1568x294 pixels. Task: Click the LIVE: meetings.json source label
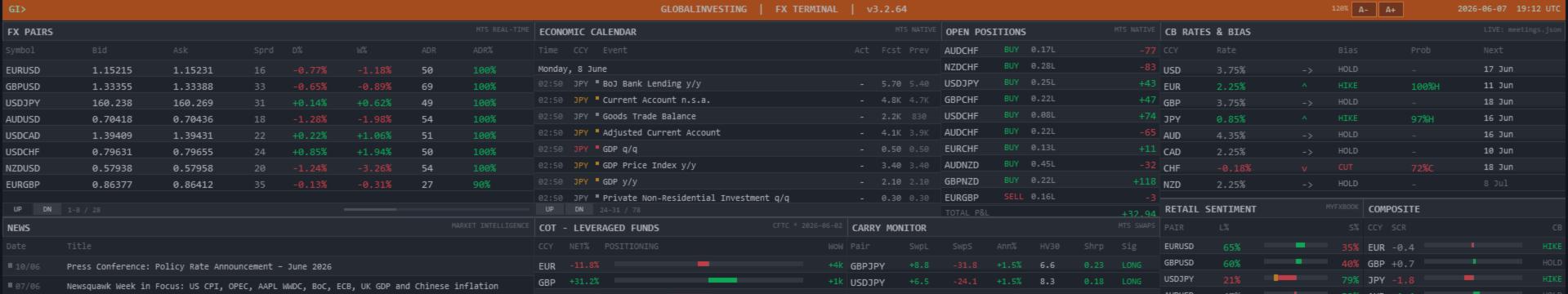pos(1522,30)
